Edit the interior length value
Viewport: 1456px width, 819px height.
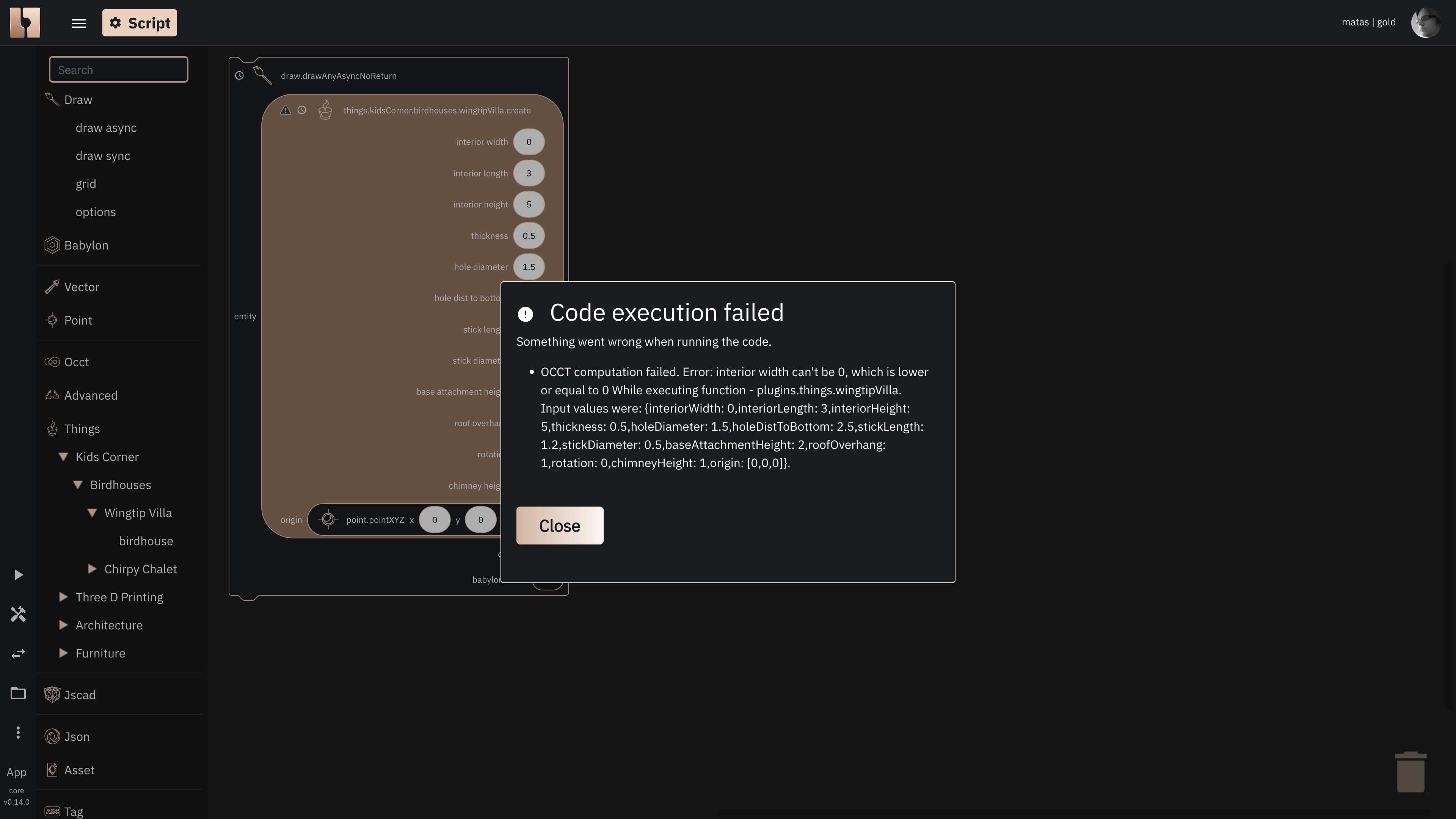pyautogui.click(x=529, y=173)
